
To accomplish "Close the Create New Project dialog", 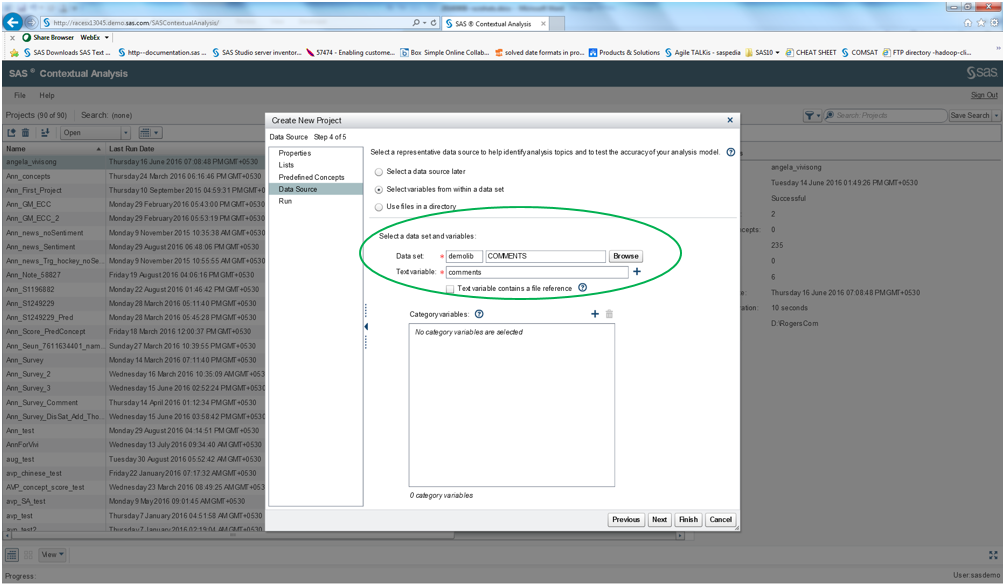I will pyautogui.click(x=730, y=120).
